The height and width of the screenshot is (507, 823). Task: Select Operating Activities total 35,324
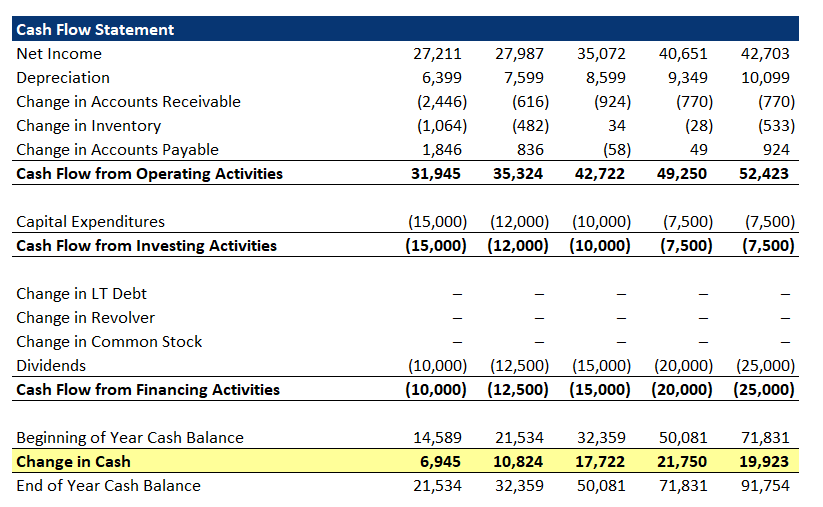point(518,174)
